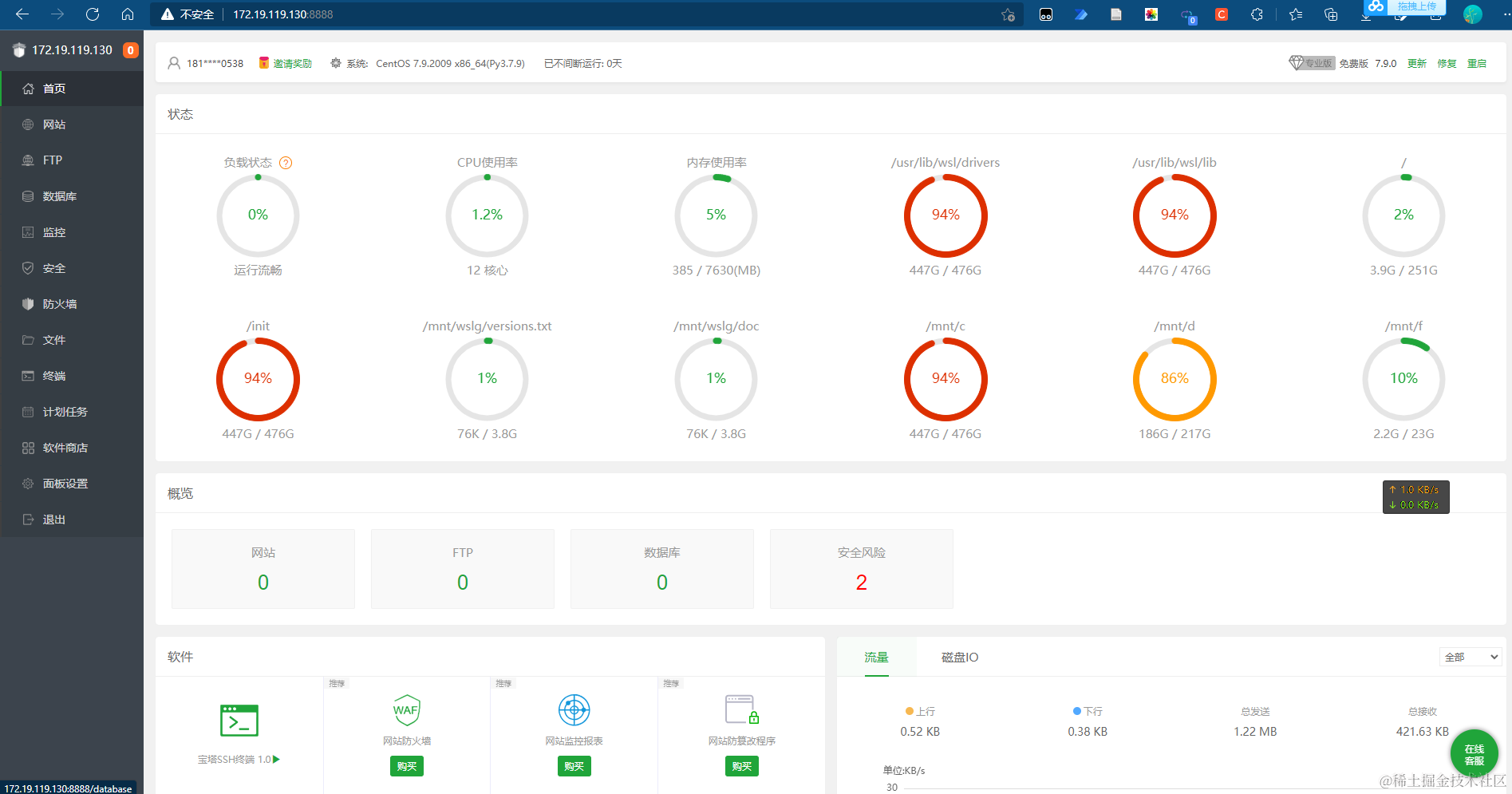
Task: Click the WAF 网站防火墙 icon
Action: coord(407,709)
